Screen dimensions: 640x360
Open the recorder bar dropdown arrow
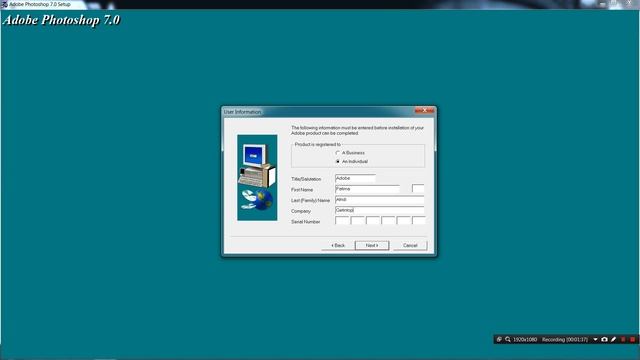coord(596,340)
